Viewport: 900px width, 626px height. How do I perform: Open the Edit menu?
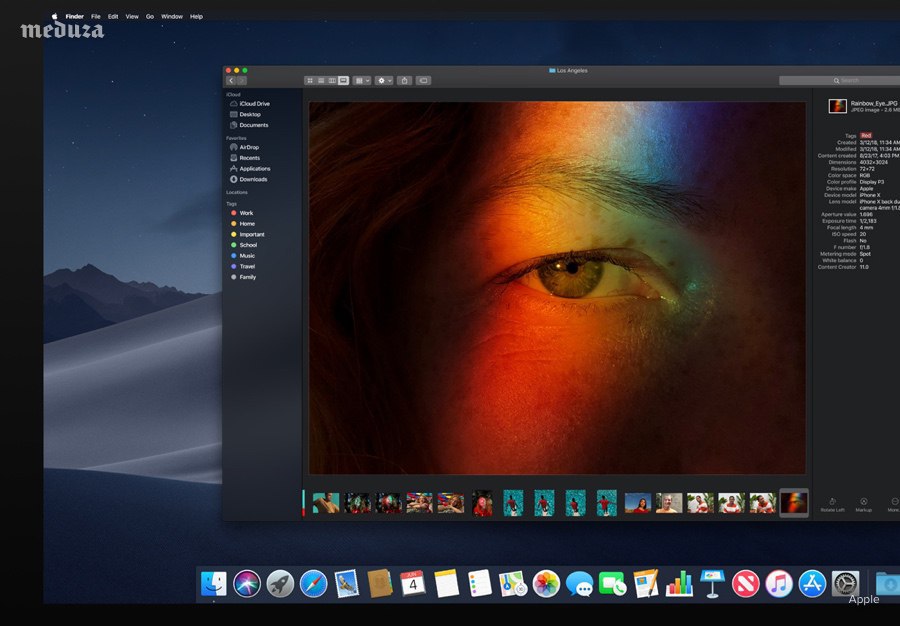[113, 17]
